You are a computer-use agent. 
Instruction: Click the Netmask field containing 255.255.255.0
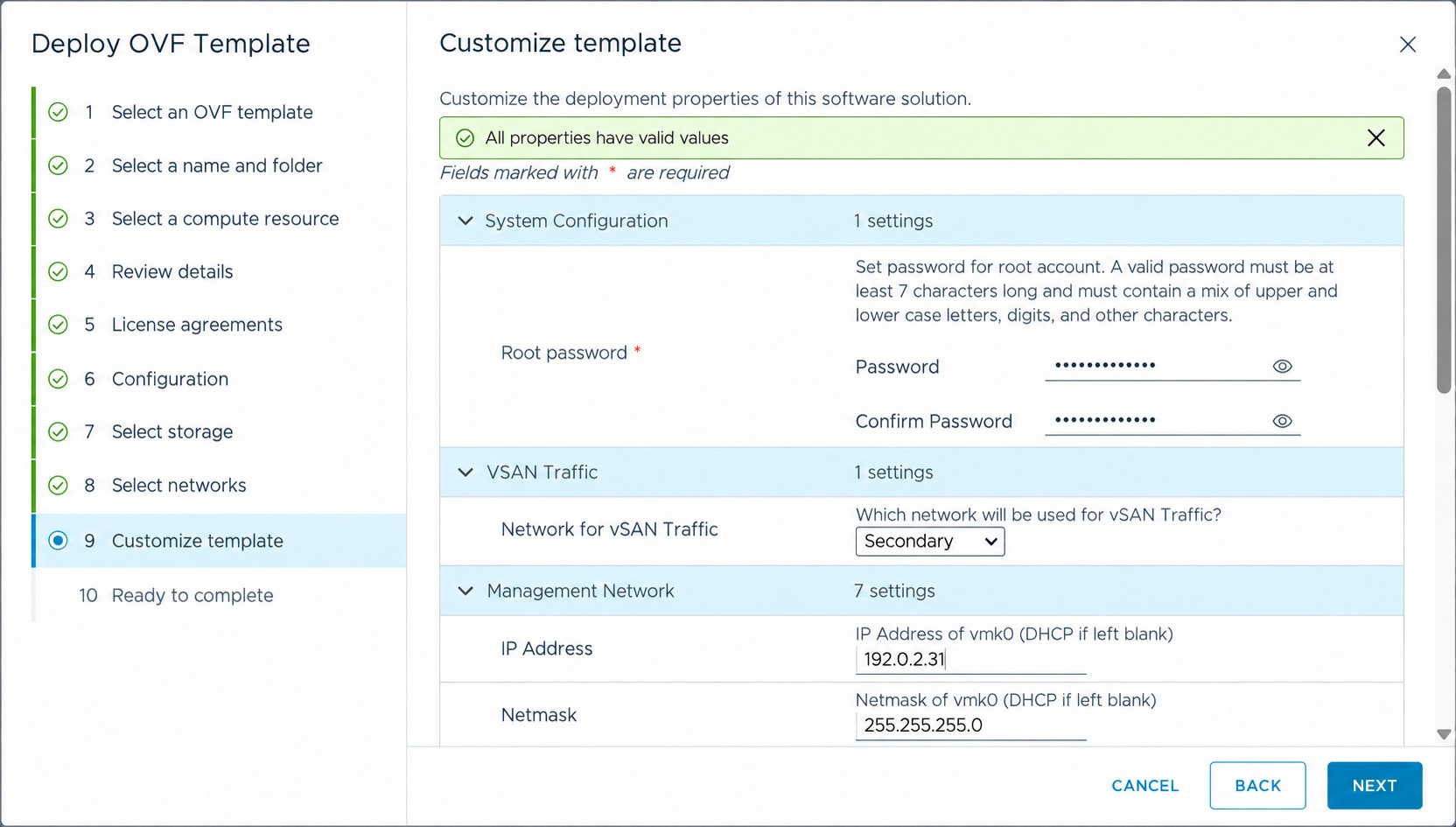[x=970, y=725]
